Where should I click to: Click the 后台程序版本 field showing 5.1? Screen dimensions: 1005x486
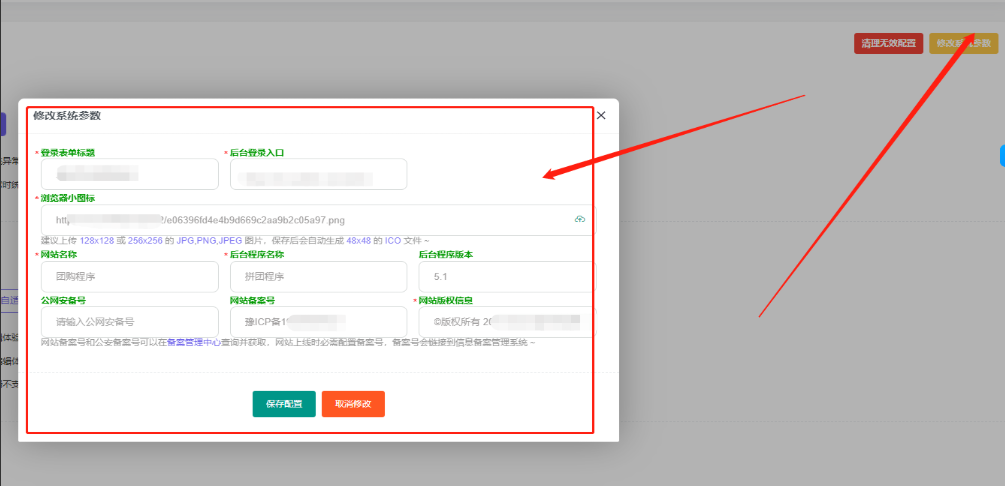505,277
